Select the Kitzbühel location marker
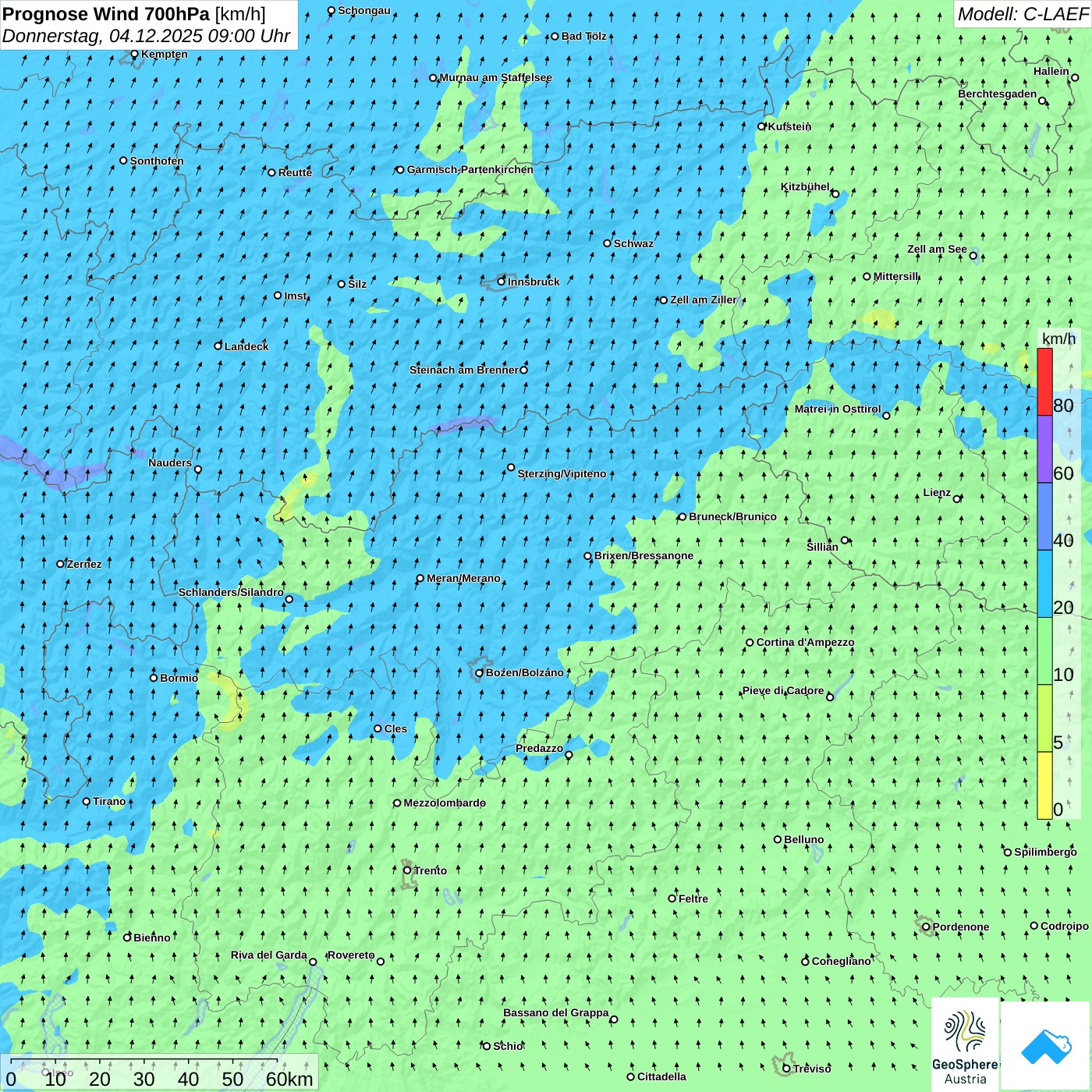Screen dimensions: 1092x1092 tap(835, 194)
